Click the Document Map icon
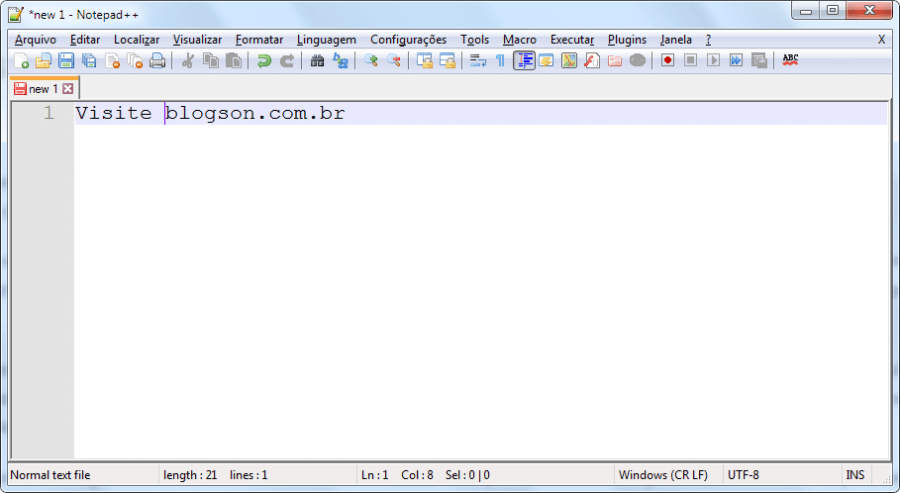The width and height of the screenshot is (900, 493). [x=569, y=60]
